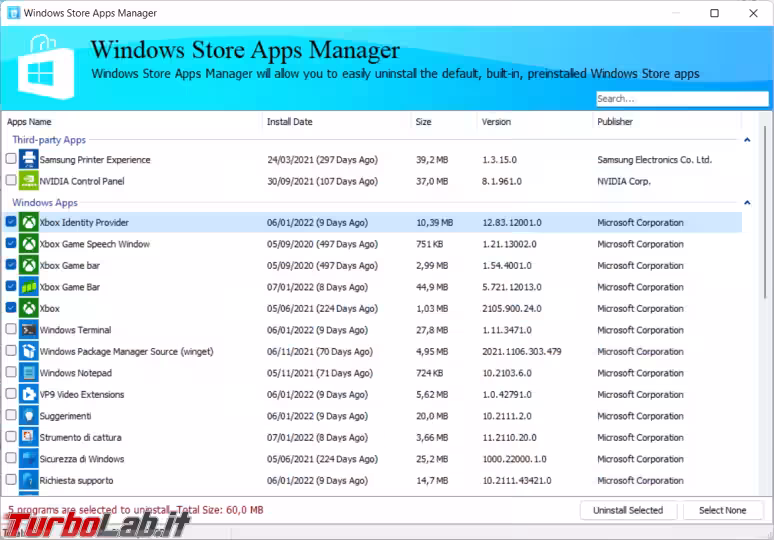
Task: Sort list by Install Date column
Action: (x=290, y=122)
